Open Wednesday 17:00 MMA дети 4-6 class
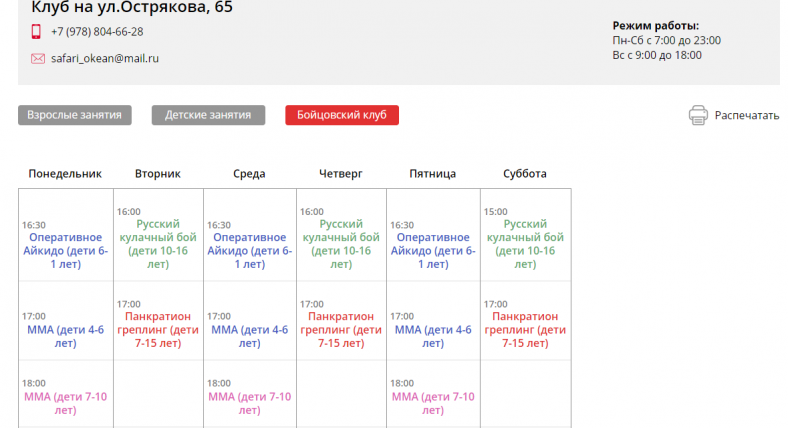Image resolution: width=788 pixels, height=428 pixels. (249, 335)
